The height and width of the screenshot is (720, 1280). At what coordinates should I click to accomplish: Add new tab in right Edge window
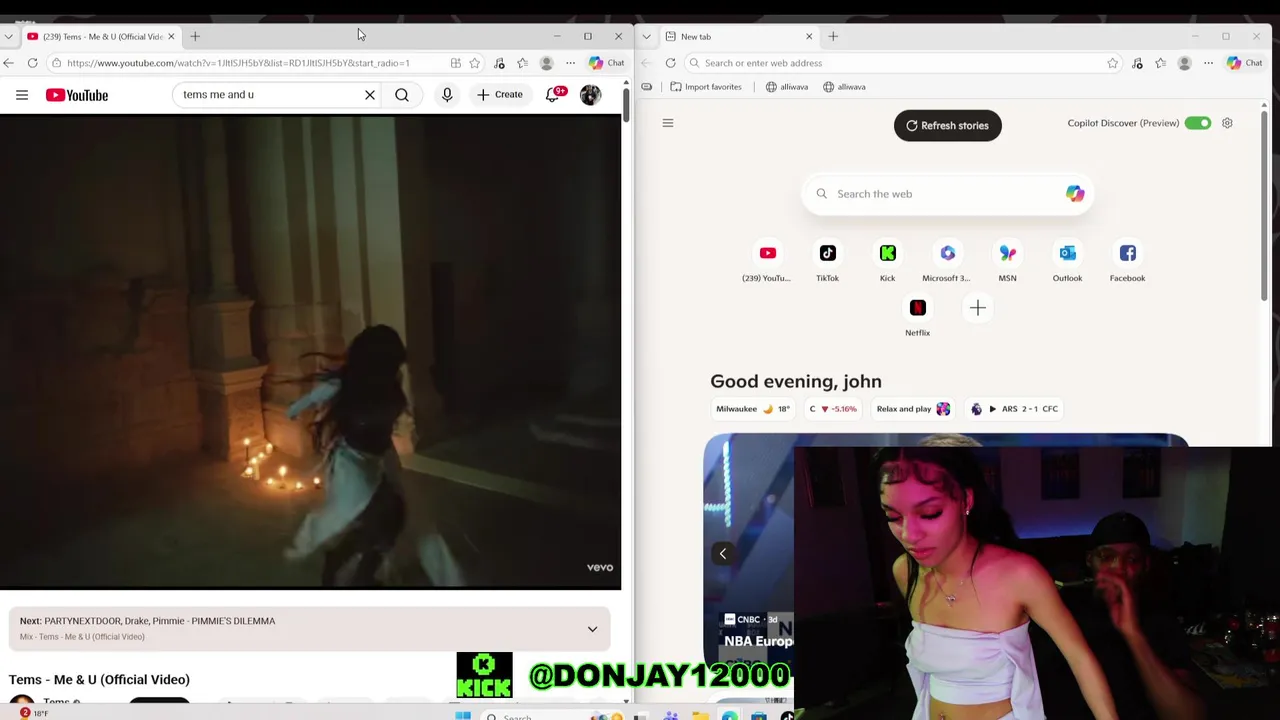click(x=833, y=36)
